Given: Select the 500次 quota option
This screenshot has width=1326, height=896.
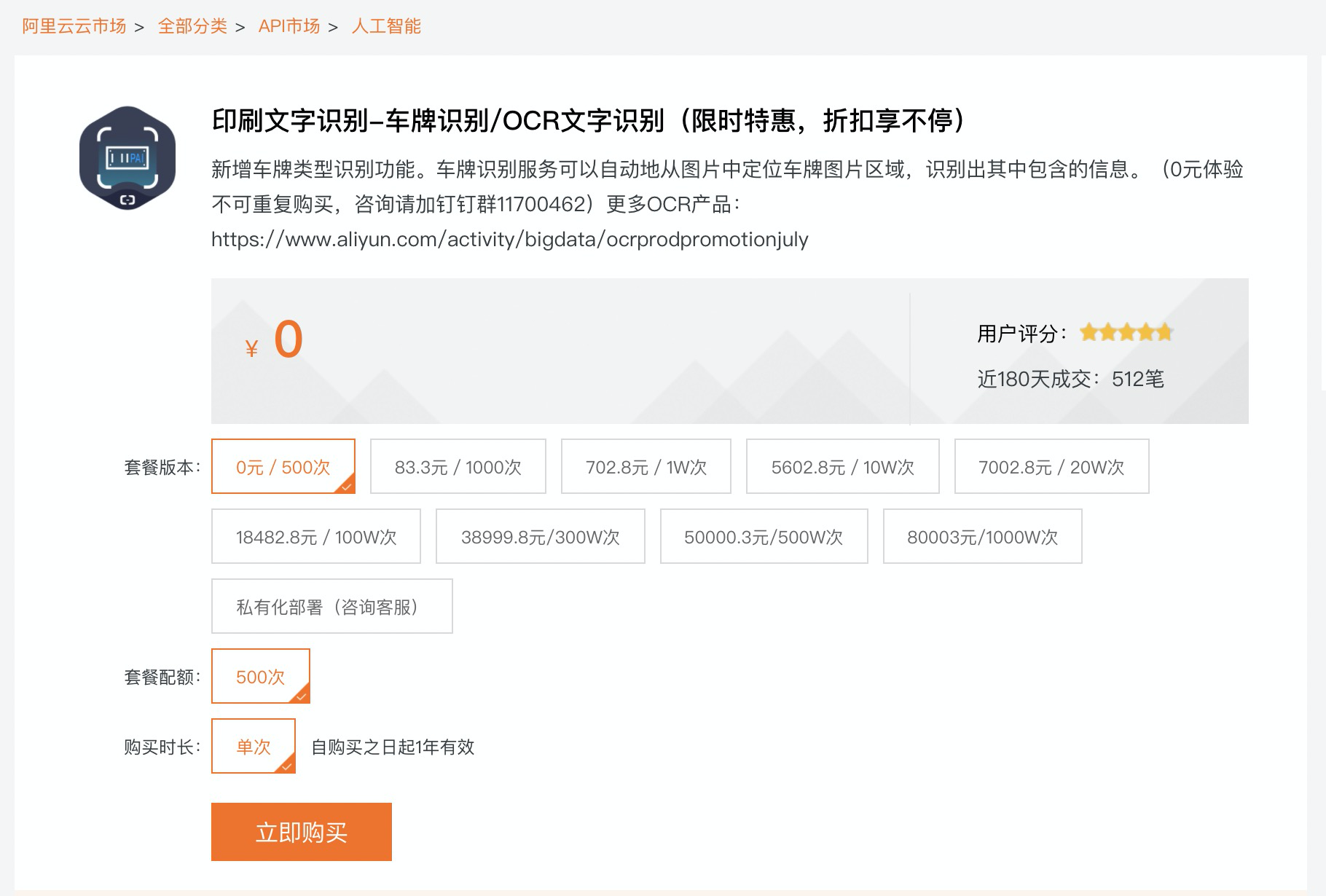Looking at the screenshot, I should click(x=261, y=676).
